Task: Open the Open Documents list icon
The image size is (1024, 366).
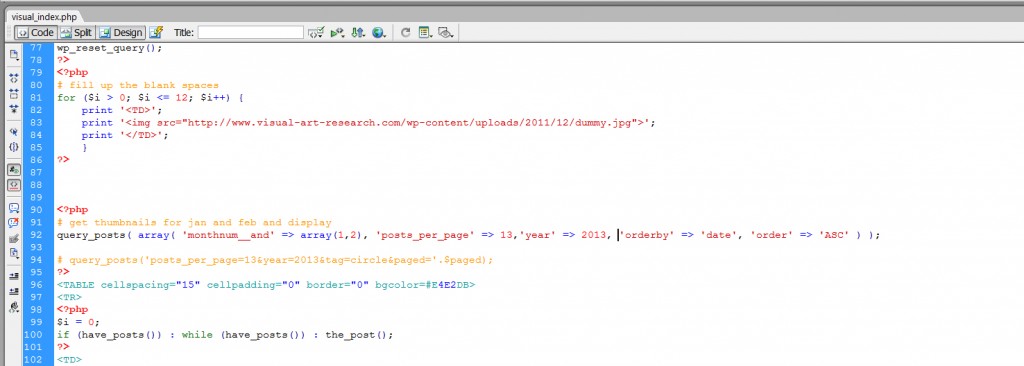Action: coord(14,54)
